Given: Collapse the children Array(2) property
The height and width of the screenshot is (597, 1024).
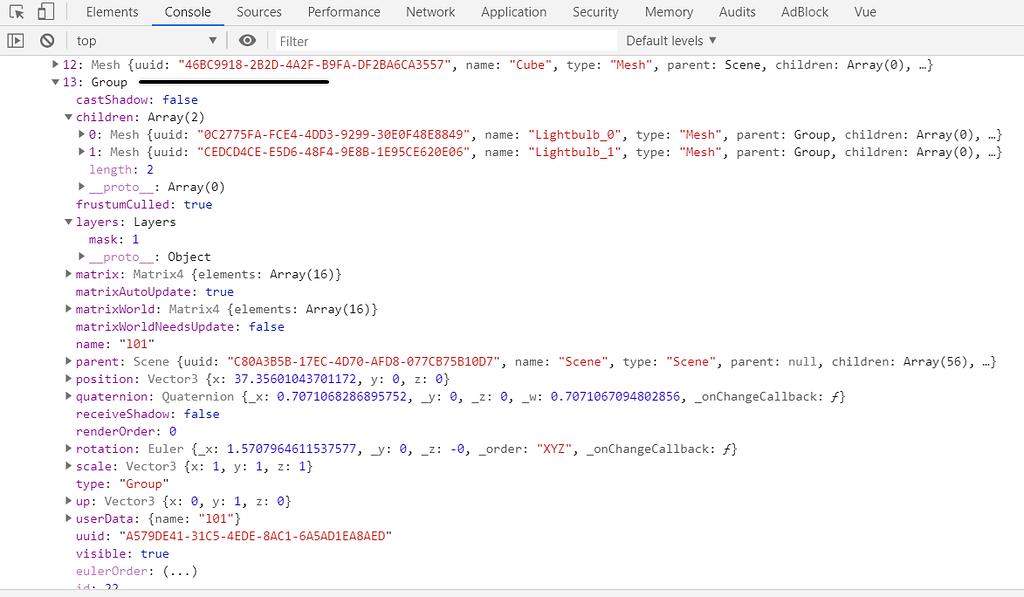Looking at the screenshot, I should [x=68, y=117].
